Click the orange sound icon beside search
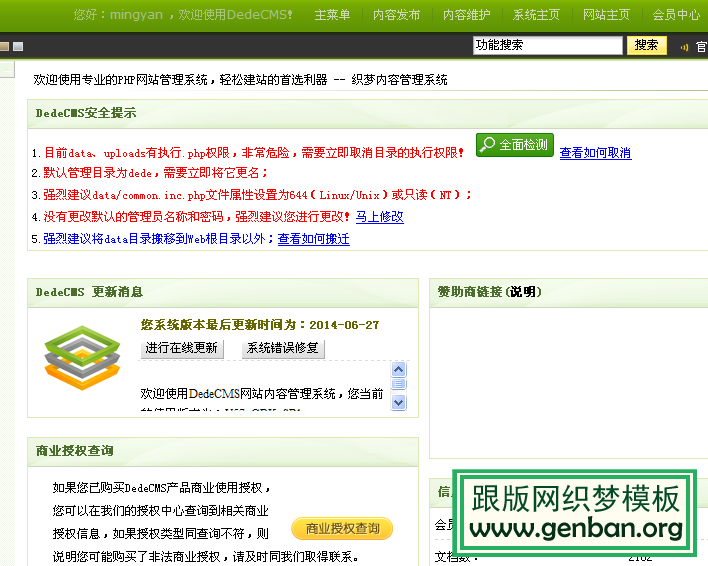This screenshot has width=708, height=566. coord(685,47)
